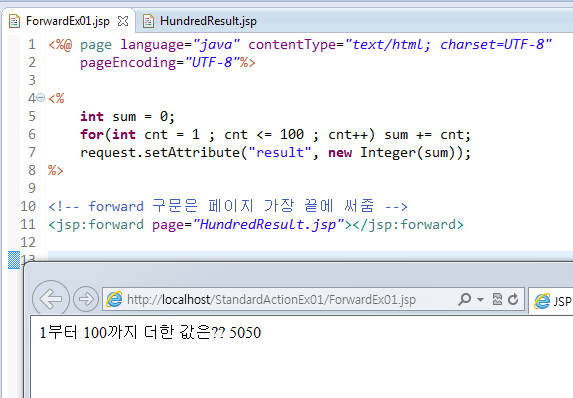The width and height of the screenshot is (573, 398).
Task: Click the "result" string literal in line 7
Action: pyautogui.click(x=280, y=152)
